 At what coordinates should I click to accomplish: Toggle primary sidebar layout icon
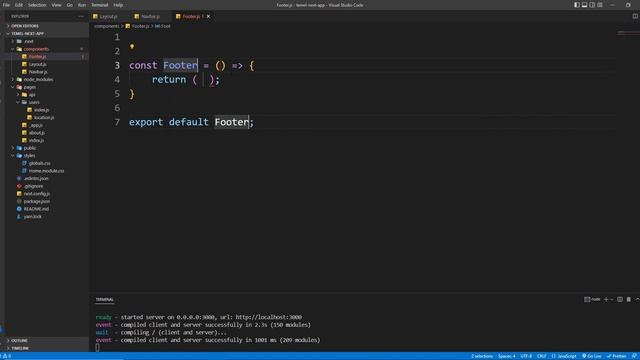pyautogui.click(x=577, y=5)
